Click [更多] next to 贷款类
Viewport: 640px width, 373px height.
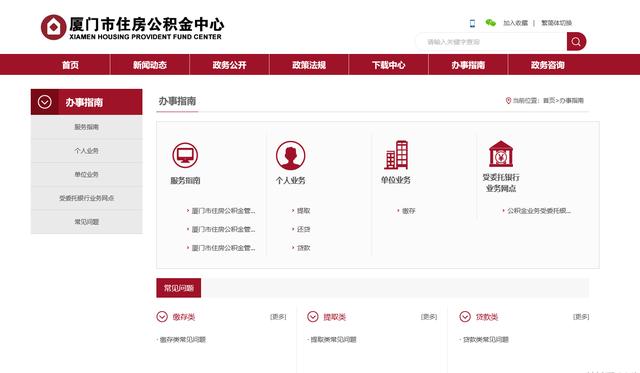[x=581, y=317]
